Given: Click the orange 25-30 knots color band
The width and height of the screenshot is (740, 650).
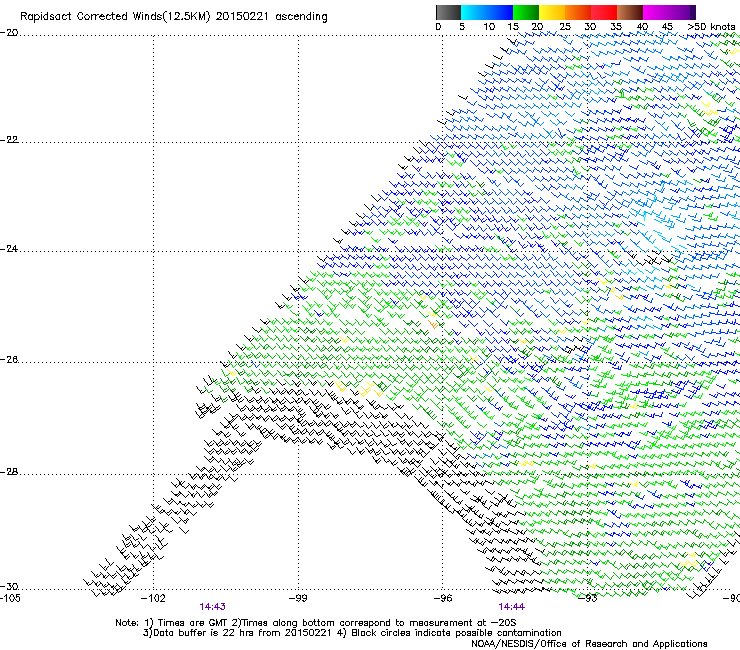Looking at the screenshot, I should pyautogui.click(x=578, y=12).
